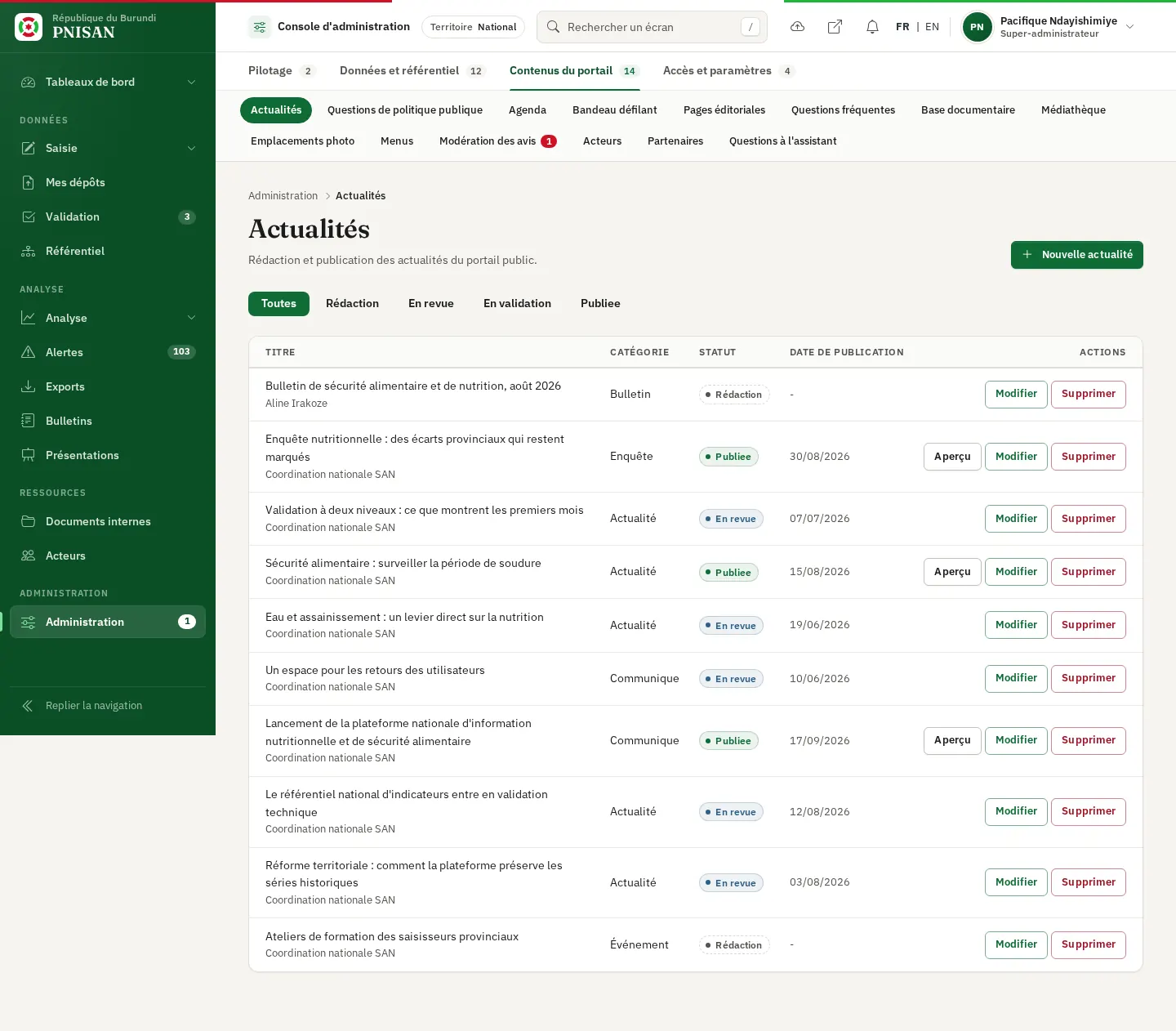The image size is (1176, 1031).
Task: Open the external link icon in header
Action: pos(835,27)
